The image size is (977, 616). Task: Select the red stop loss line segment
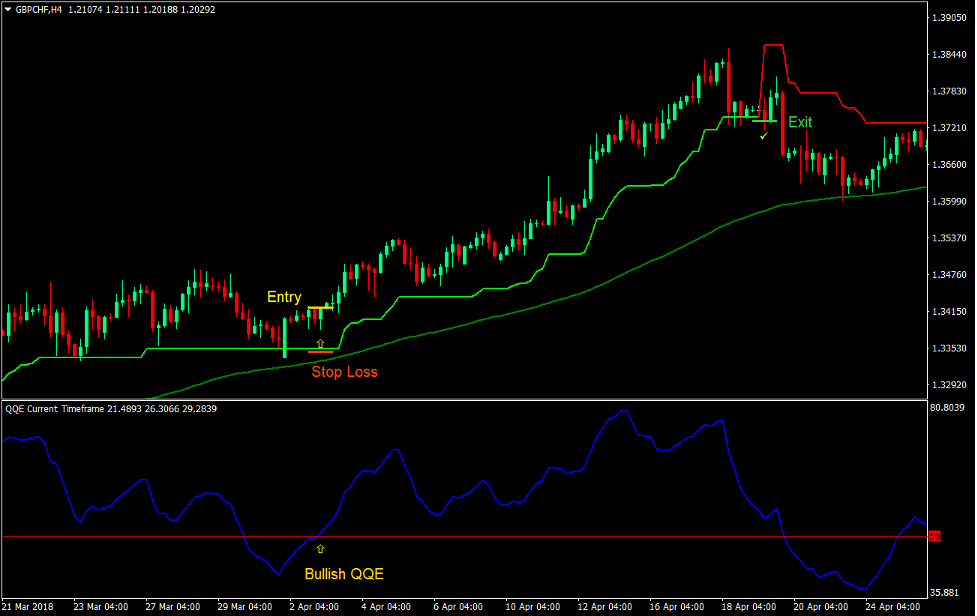pyautogui.click(x=320, y=352)
